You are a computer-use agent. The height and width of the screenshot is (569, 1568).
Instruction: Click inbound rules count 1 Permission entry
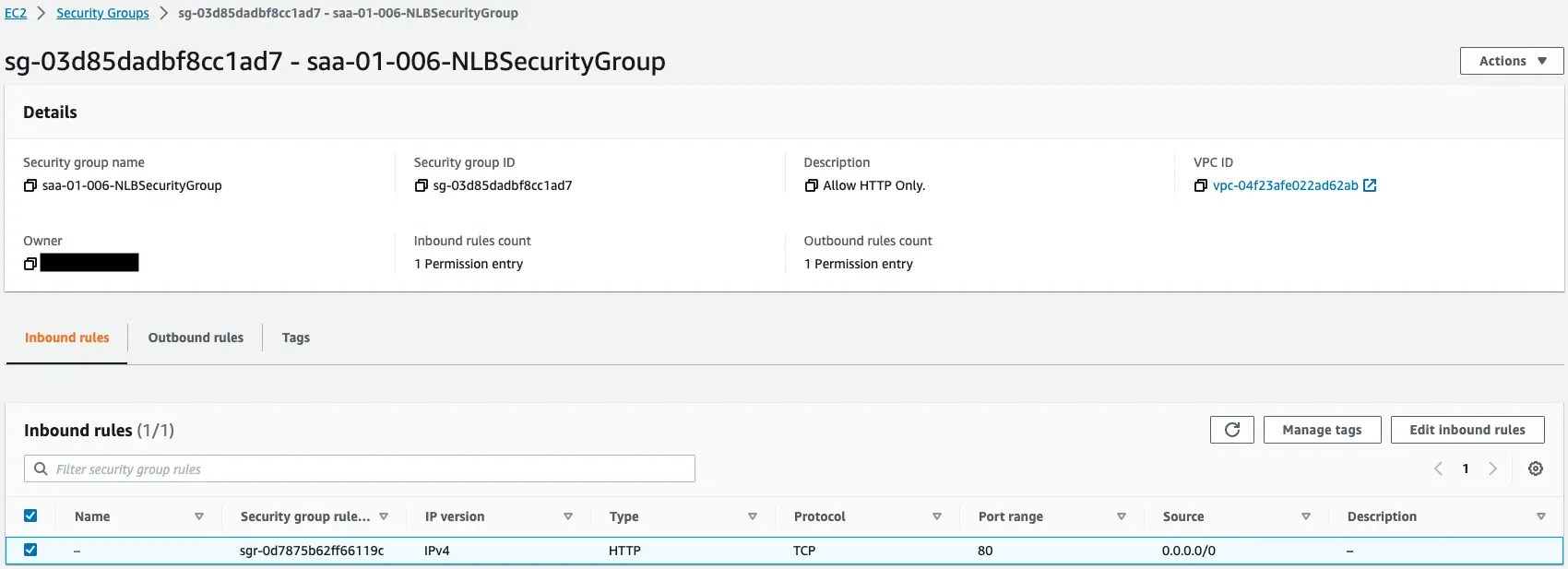tap(469, 264)
